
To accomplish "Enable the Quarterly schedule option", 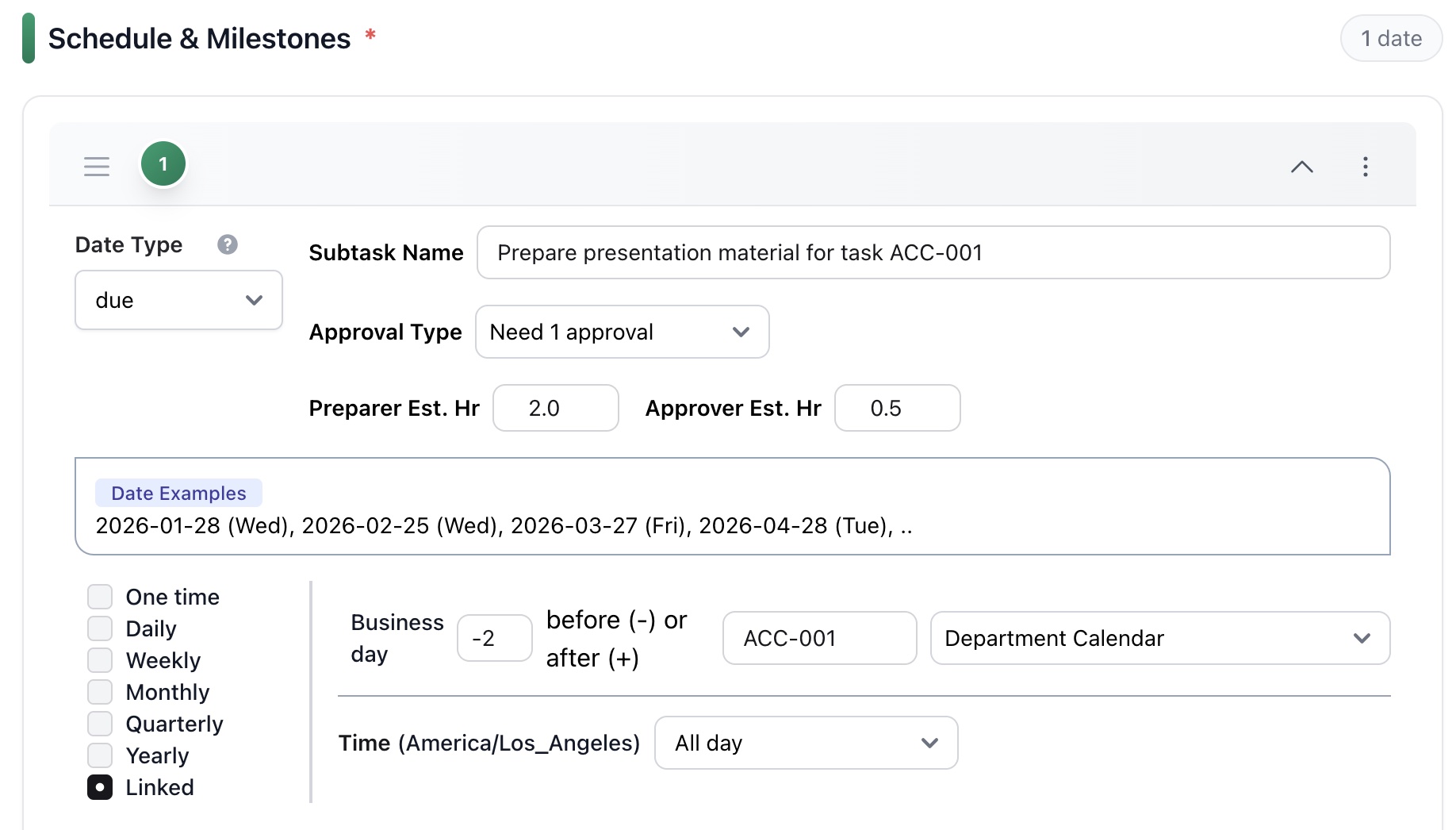I will pos(100,723).
